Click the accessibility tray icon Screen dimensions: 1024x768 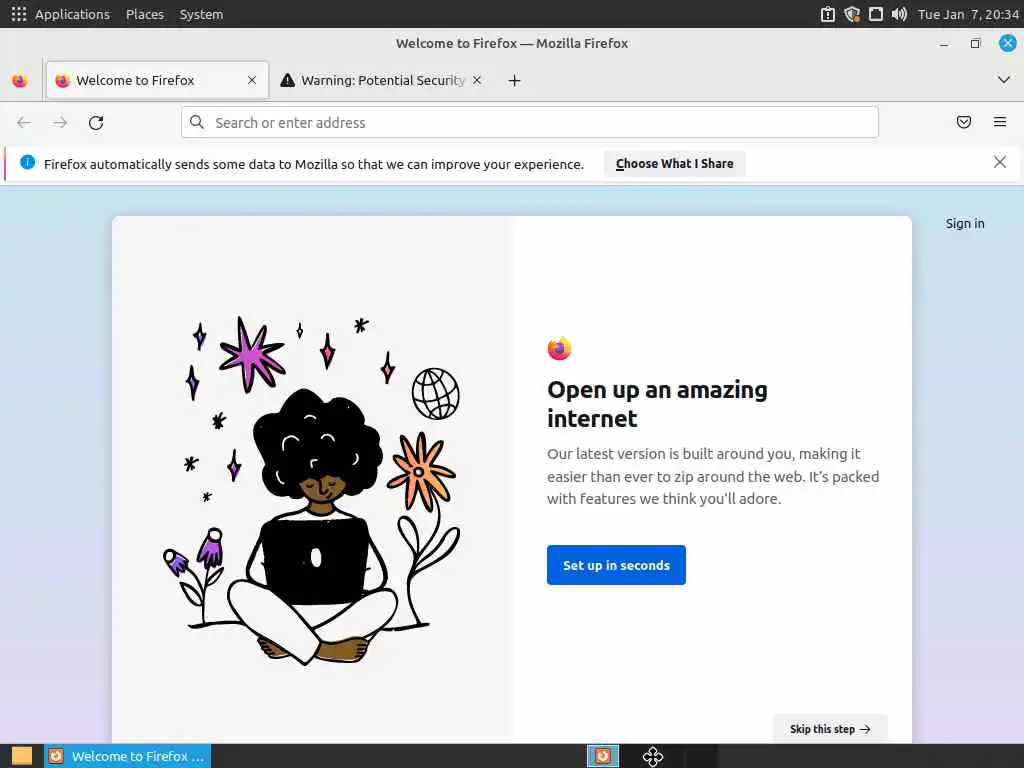click(x=827, y=14)
